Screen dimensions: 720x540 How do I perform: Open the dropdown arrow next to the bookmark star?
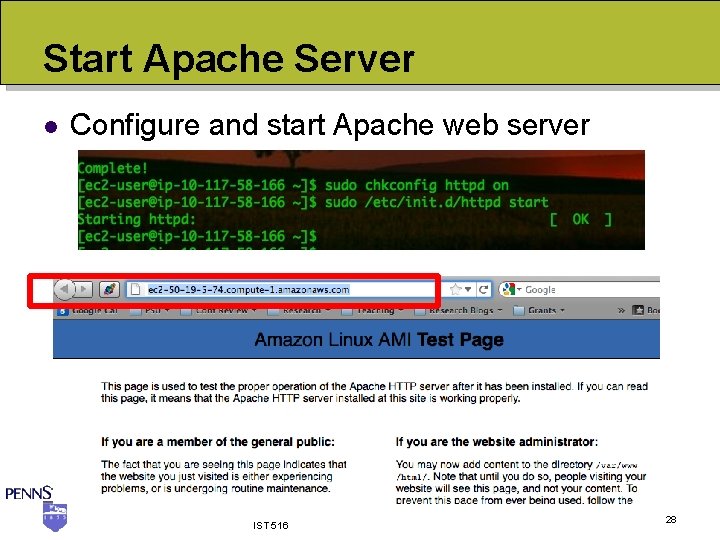coord(468,289)
